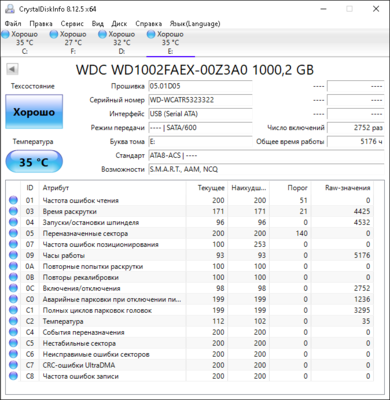
Task: Select drive F: status icon at 27 °C
Action: click(x=54, y=34)
